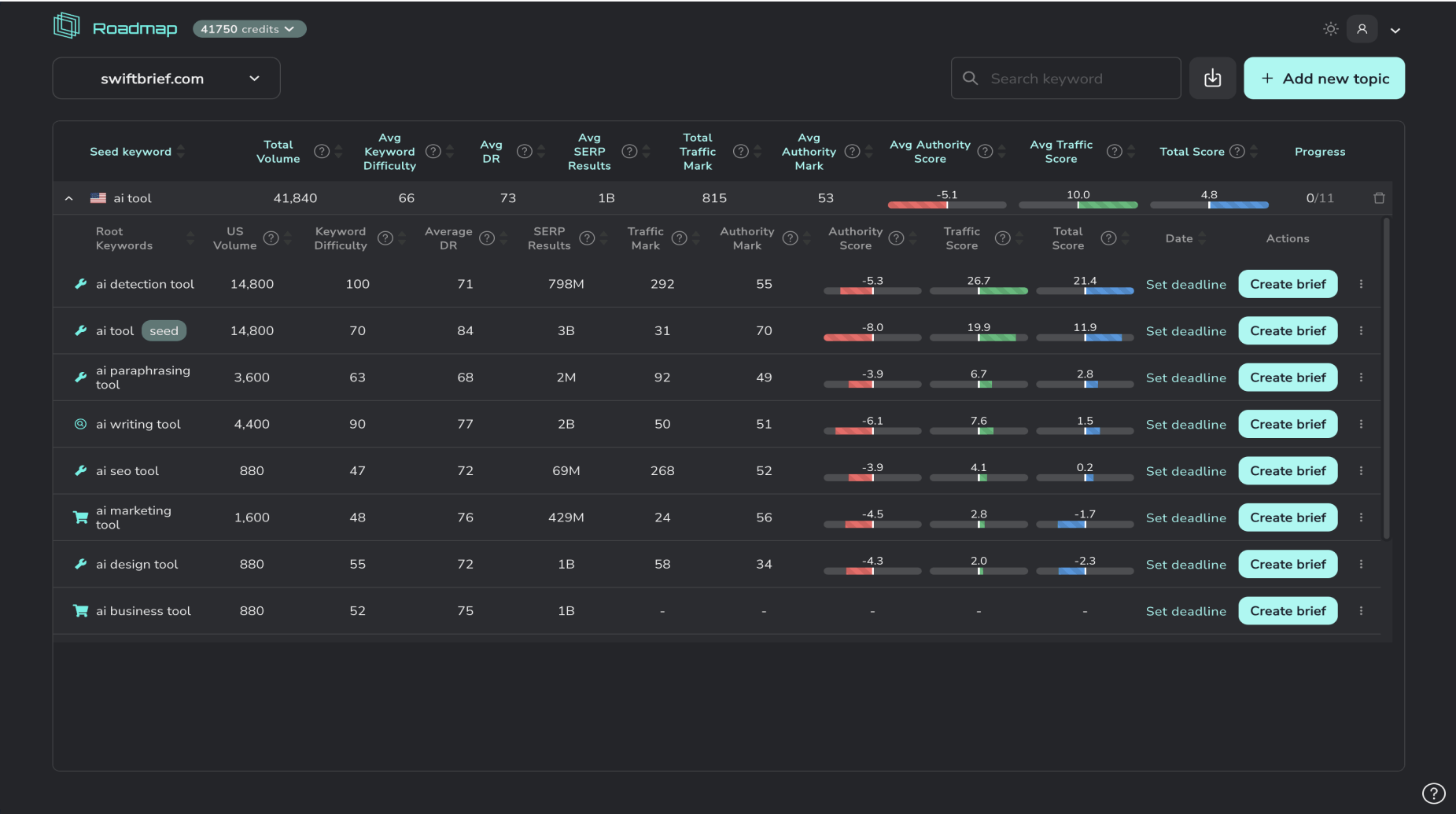Click the help icon at the bottom right corner
Image resolution: width=1456 pixels, height=814 pixels.
pos(1434,794)
